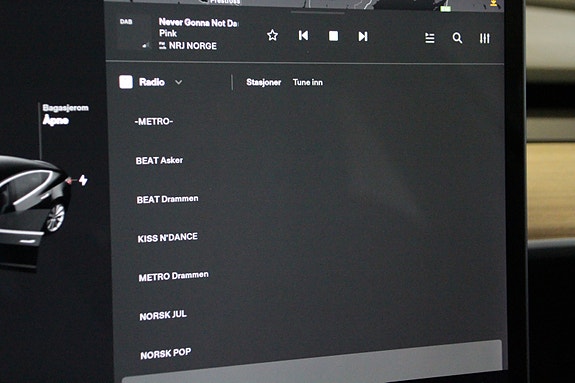Tap the charging lightning bolt icon
Screen dimensions: 575x383
(x=83, y=180)
